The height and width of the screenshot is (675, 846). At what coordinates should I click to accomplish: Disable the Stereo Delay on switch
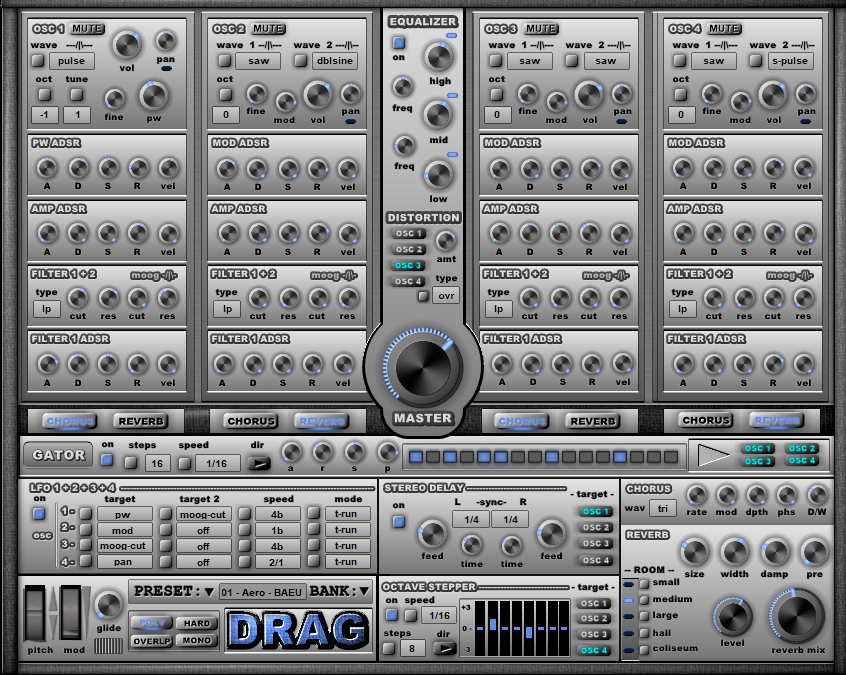pos(399,521)
